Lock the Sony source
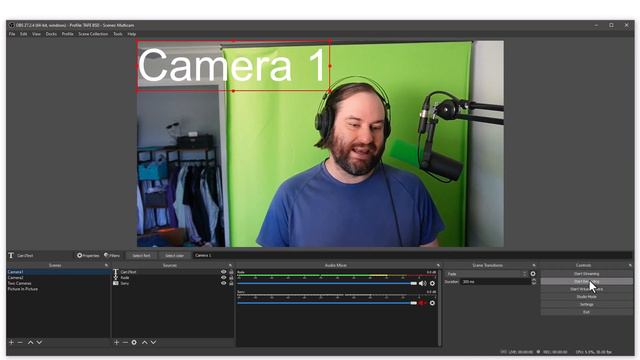Image resolution: width=640 pixels, height=360 pixels. [231, 283]
